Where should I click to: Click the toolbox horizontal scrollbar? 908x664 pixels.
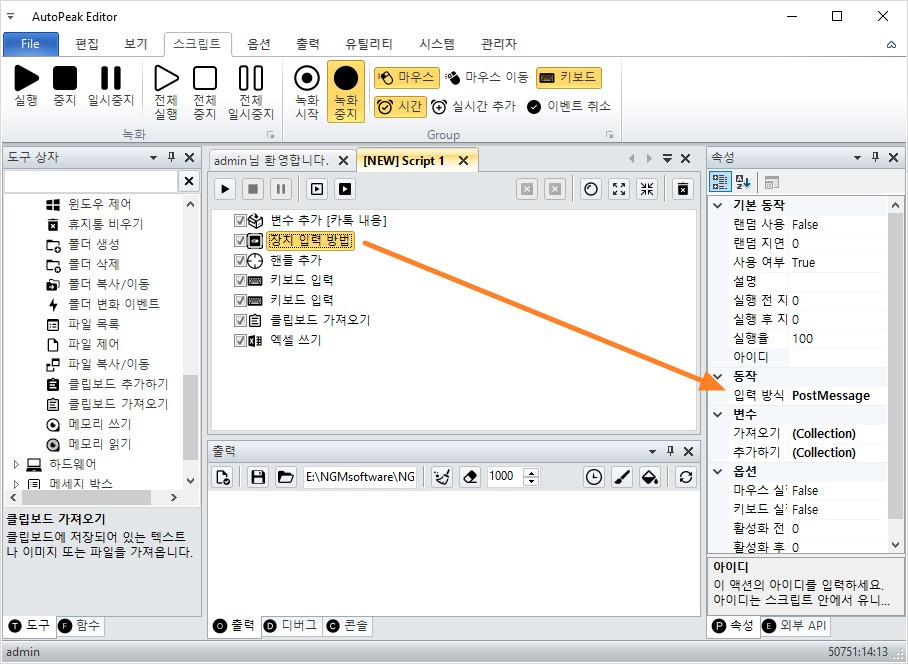coord(93,497)
